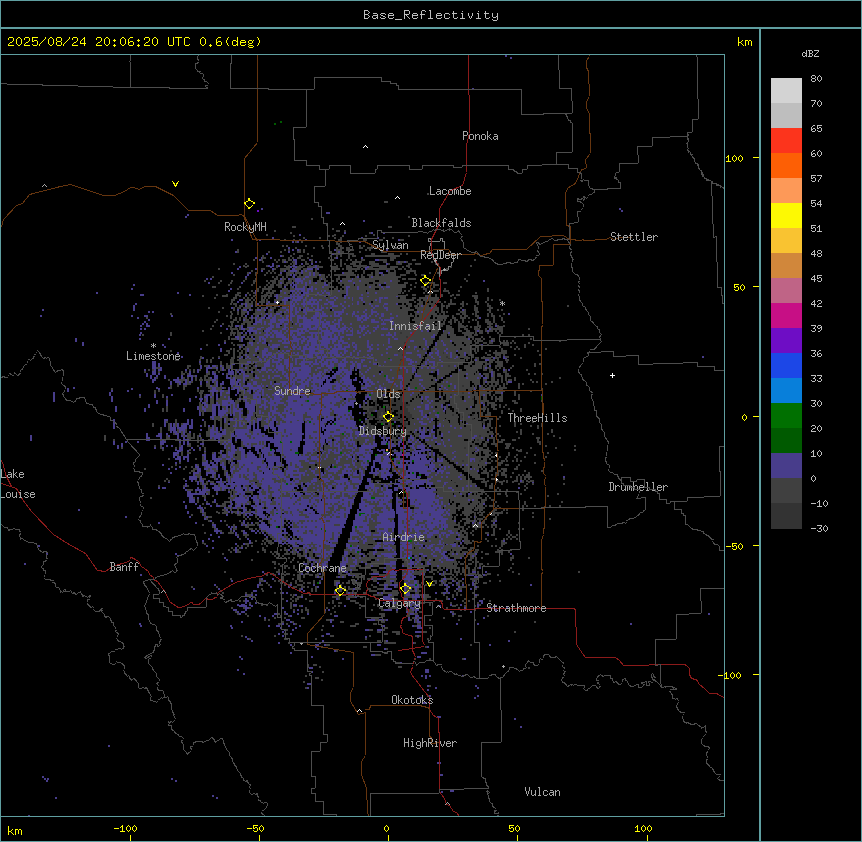Pick the green 30 dBZ legend swatch
Screen dimensions: 862x842
[x=786, y=416]
